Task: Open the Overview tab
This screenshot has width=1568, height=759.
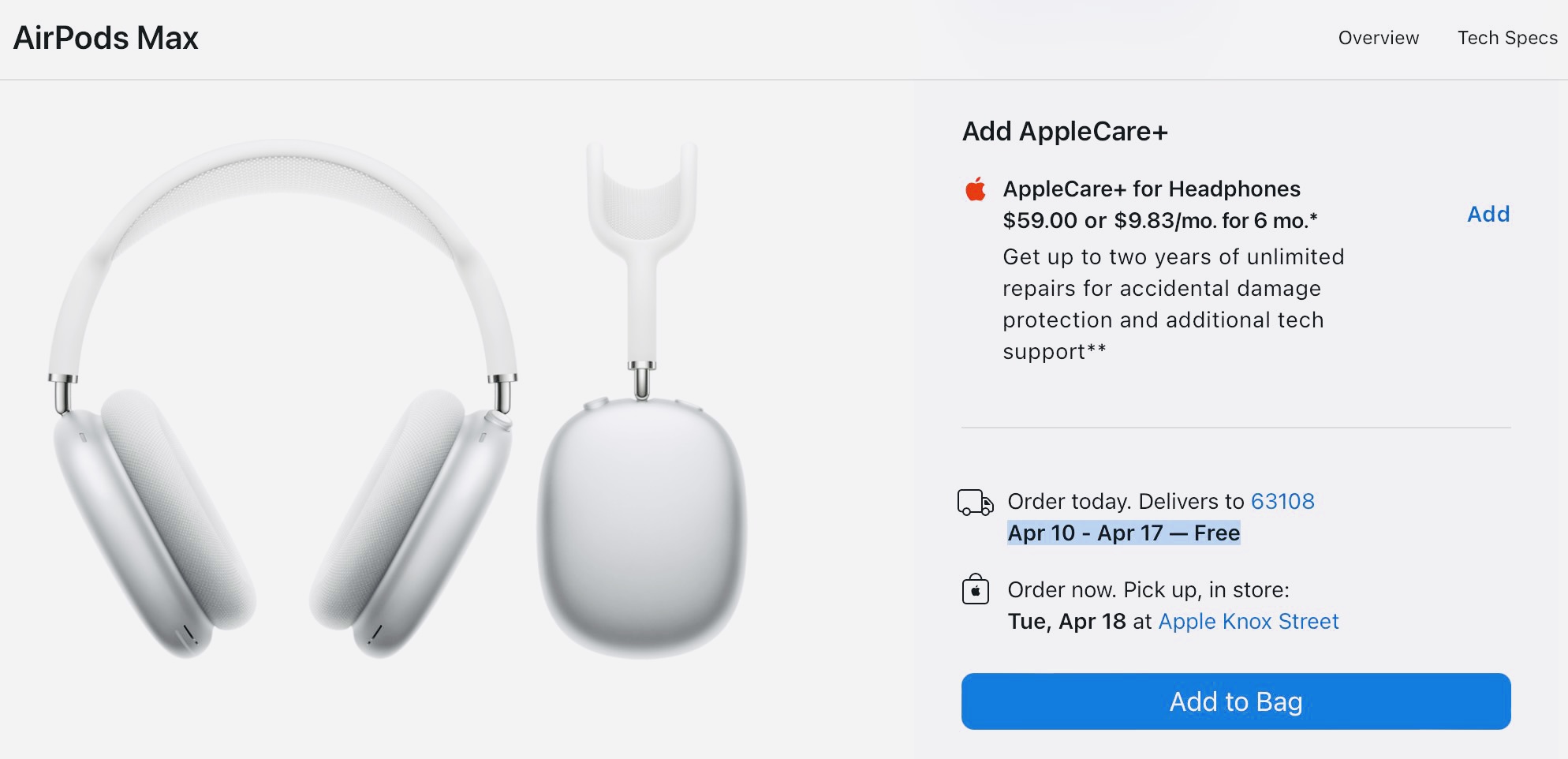Action: (x=1378, y=37)
